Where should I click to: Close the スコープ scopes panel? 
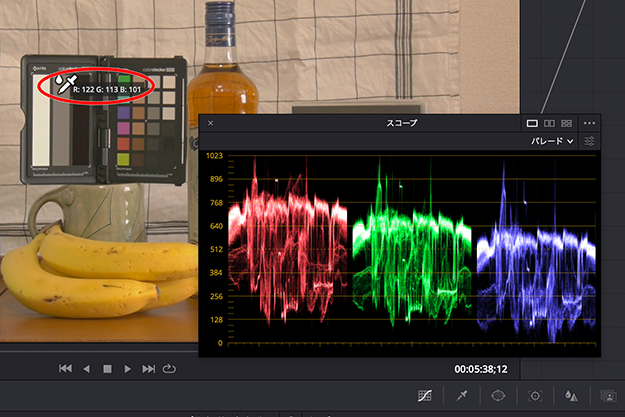click(x=211, y=123)
